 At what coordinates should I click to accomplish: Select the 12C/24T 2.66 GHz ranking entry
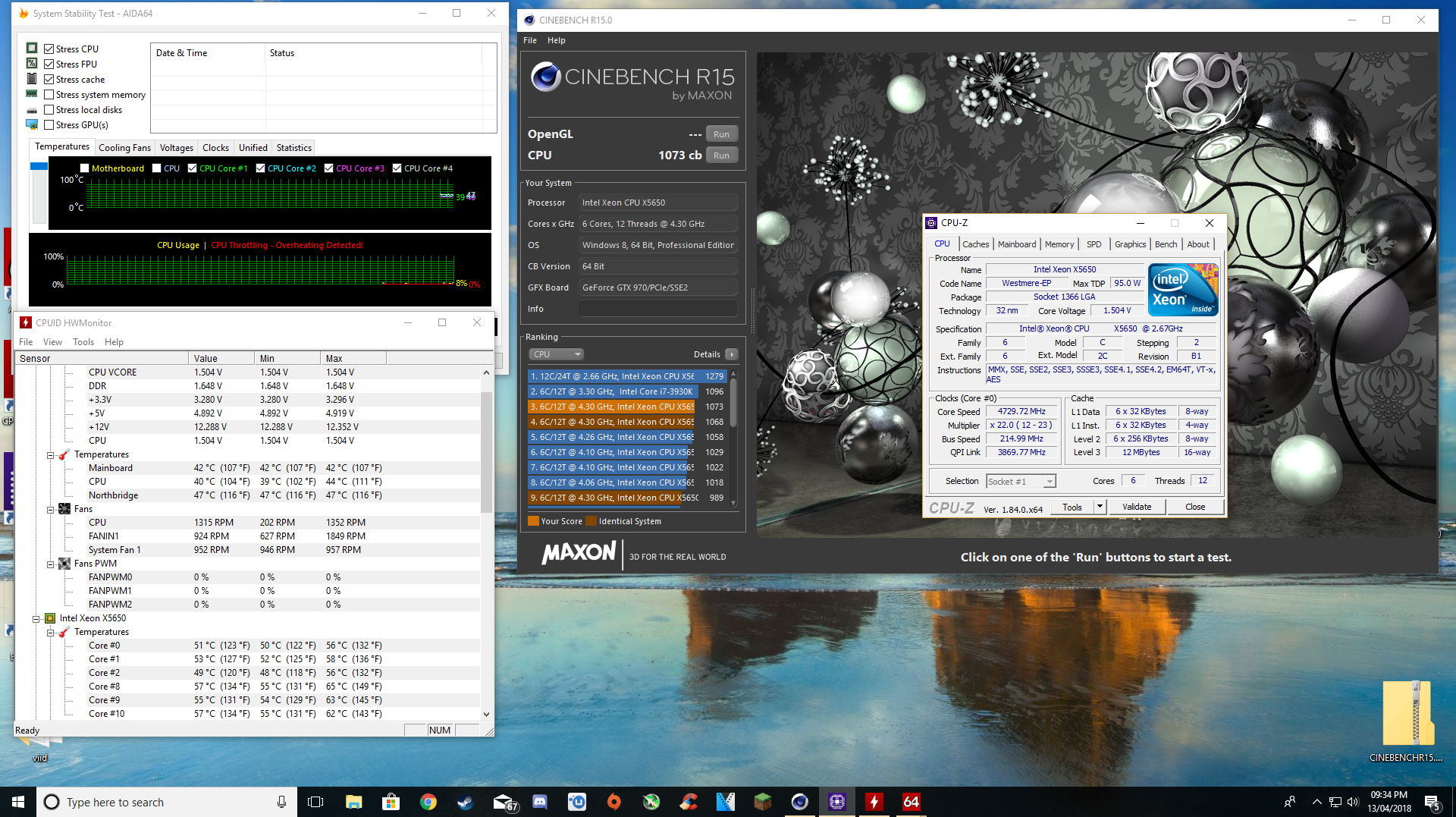click(x=627, y=376)
